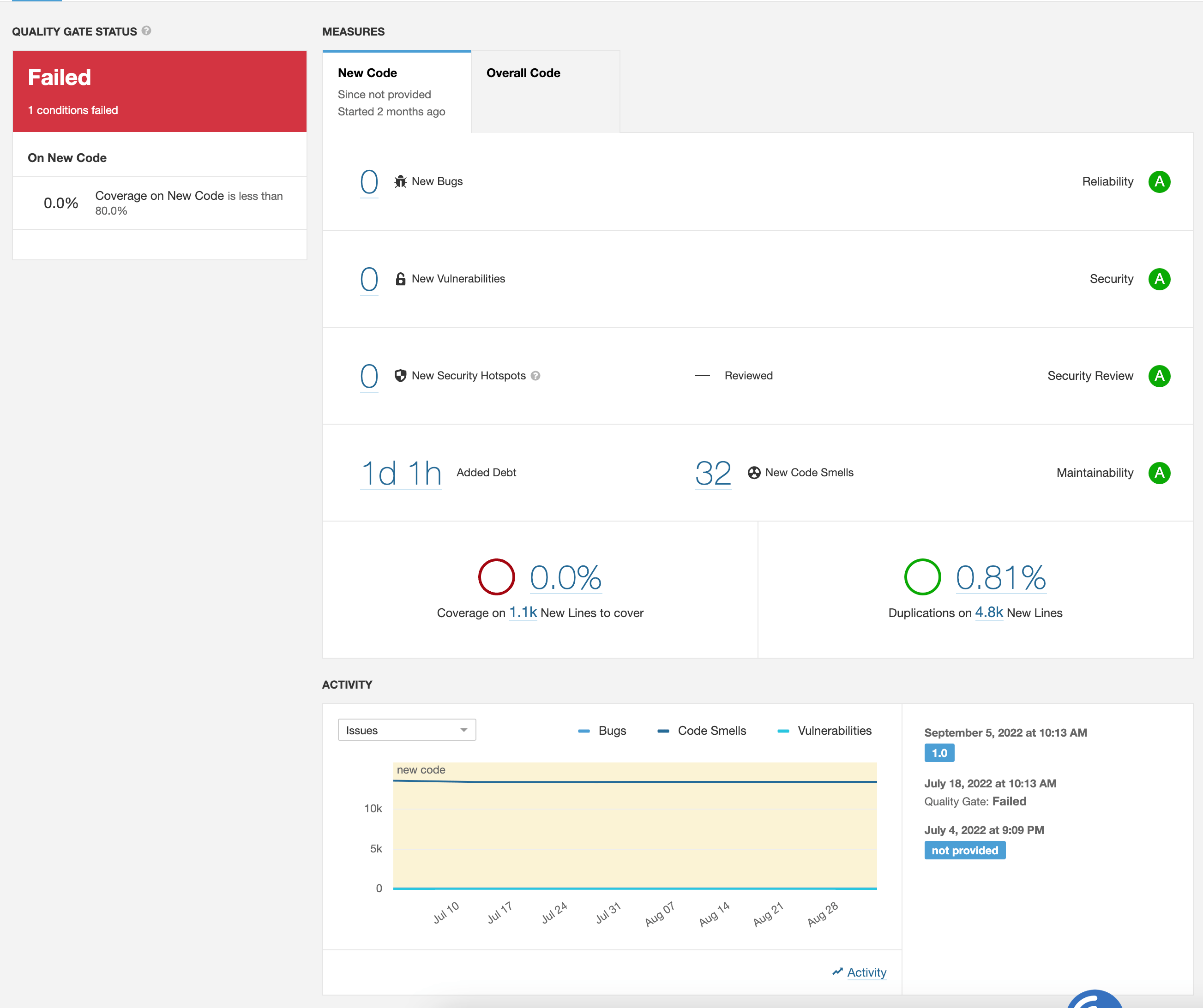The height and width of the screenshot is (1008, 1203).
Task: Click the Security Hotspots shield icon
Action: coord(400,376)
